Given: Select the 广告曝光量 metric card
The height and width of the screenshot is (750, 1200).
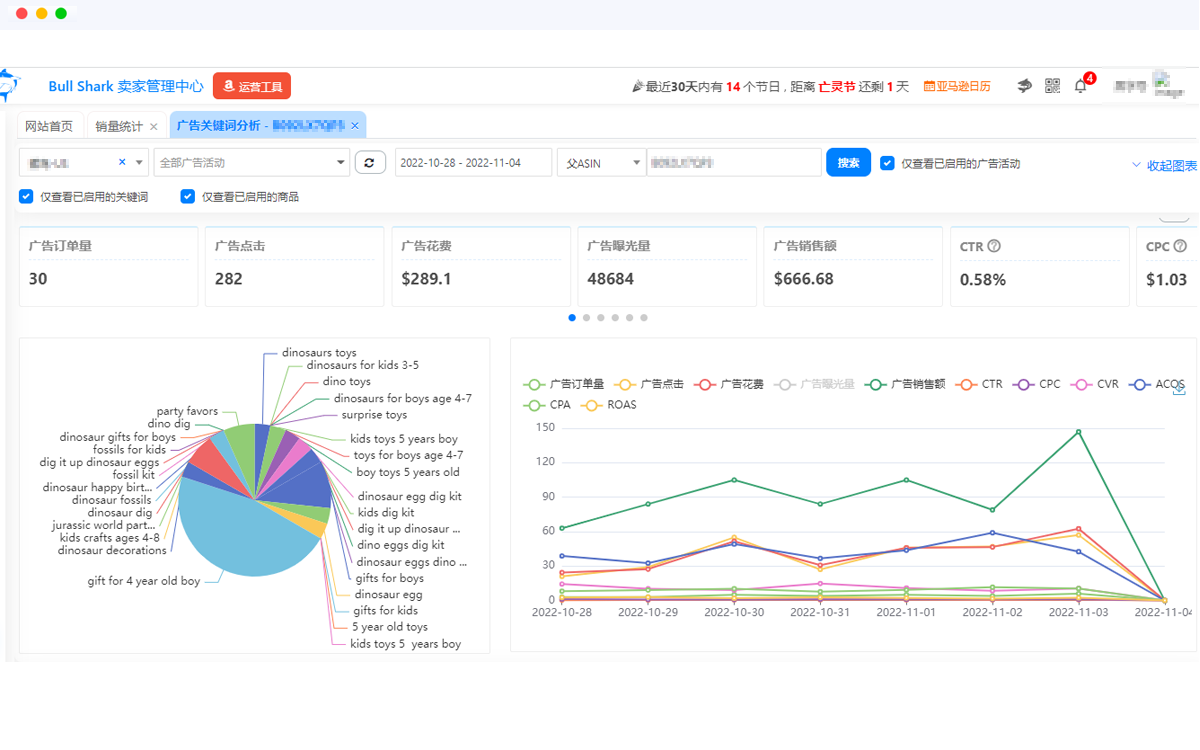Looking at the screenshot, I should [666, 266].
